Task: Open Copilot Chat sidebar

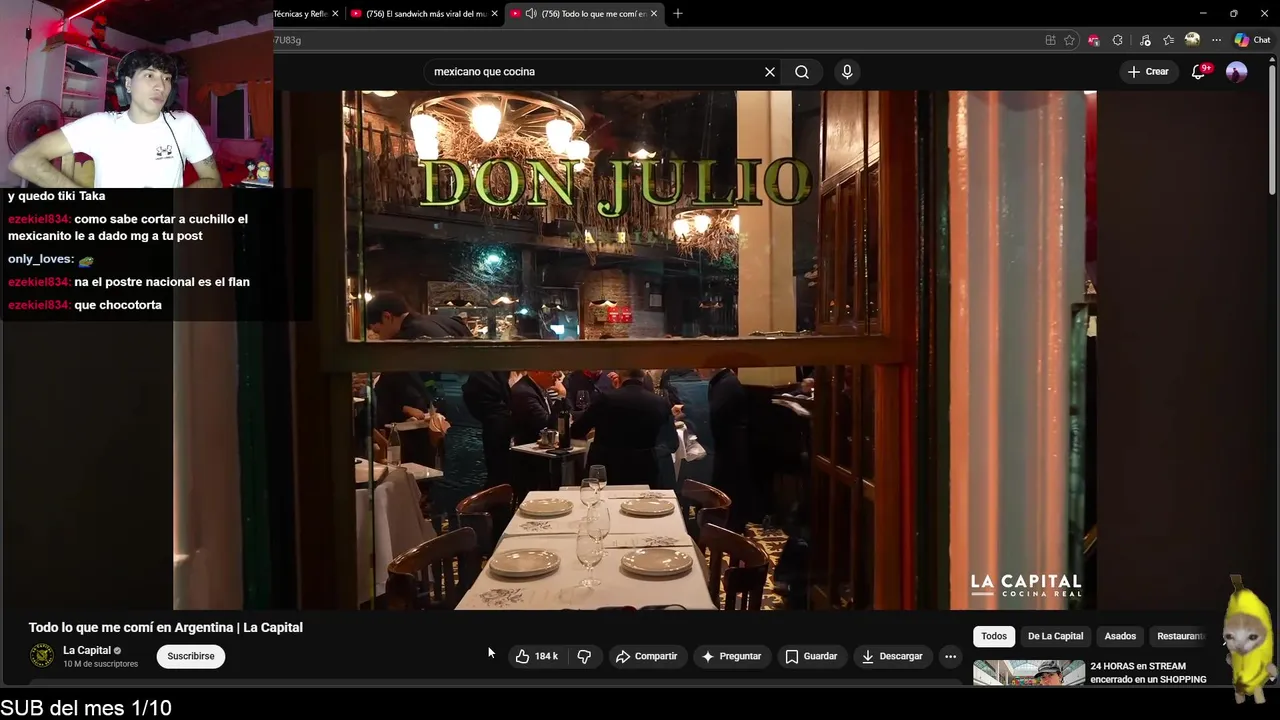Action: click(1252, 40)
